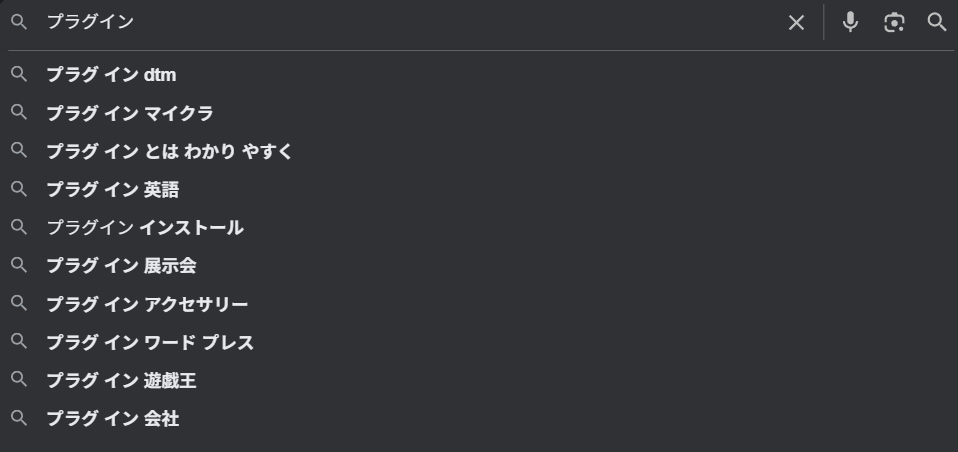The image size is (958, 452).
Task: Open search by image camera icon
Action: tap(894, 22)
